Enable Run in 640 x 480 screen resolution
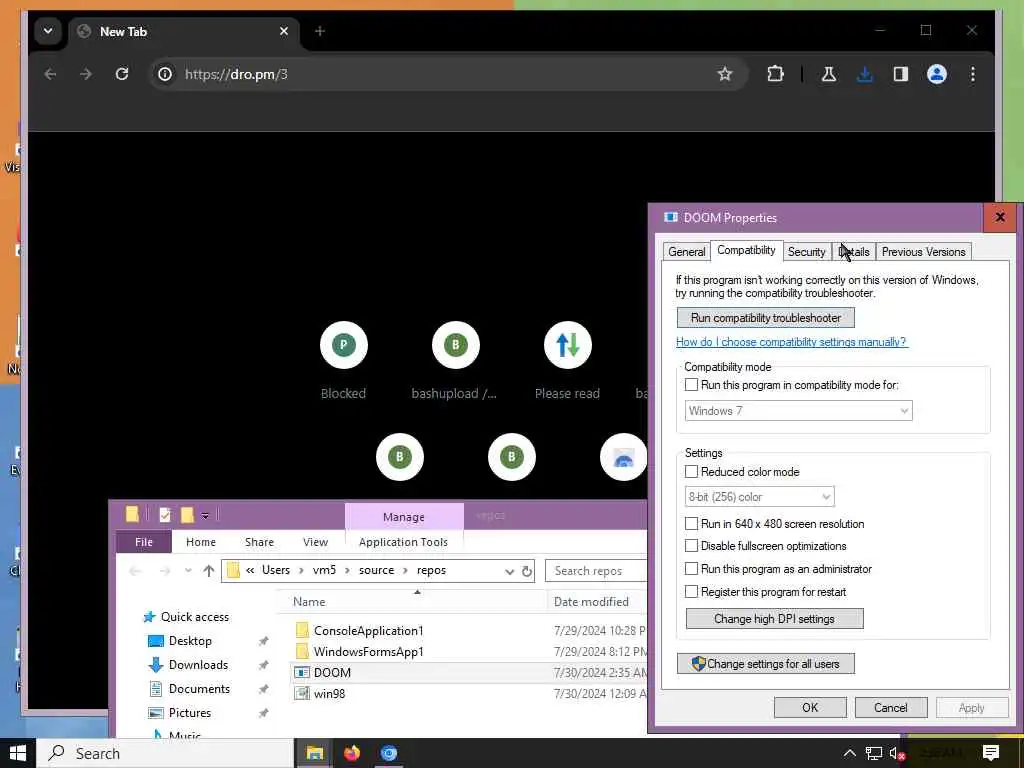This screenshot has height=768, width=1024. pyautogui.click(x=691, y=524)
